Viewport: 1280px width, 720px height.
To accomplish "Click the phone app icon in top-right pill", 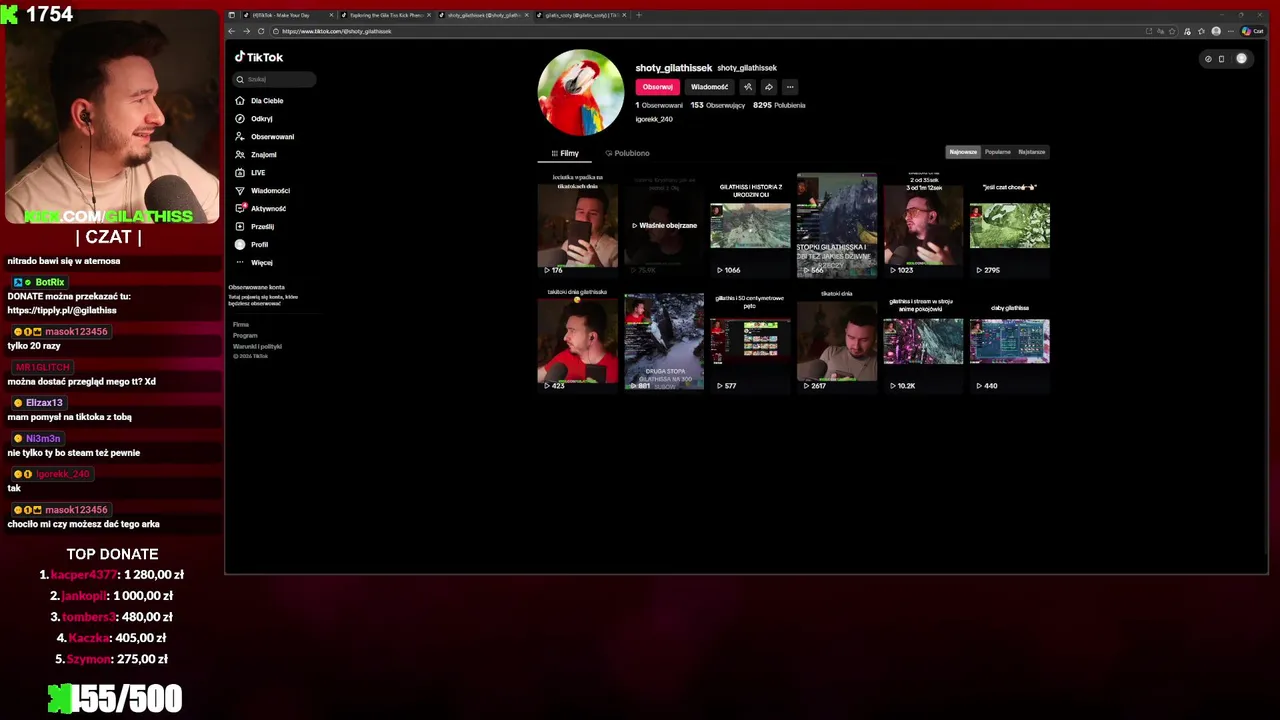I will pyautogui.click(x=1221, y=59).
